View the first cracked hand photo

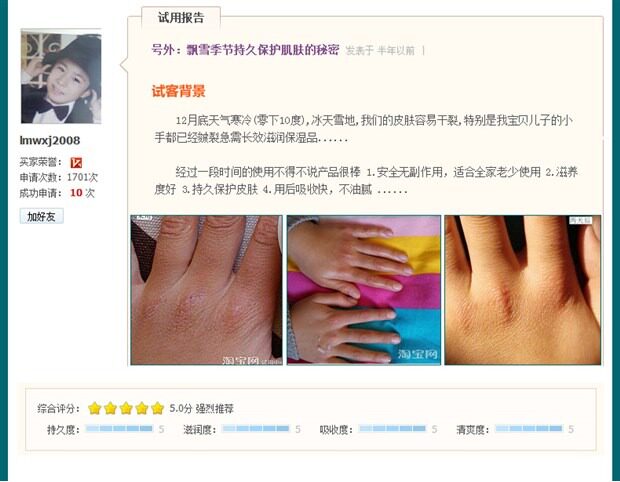206,290
